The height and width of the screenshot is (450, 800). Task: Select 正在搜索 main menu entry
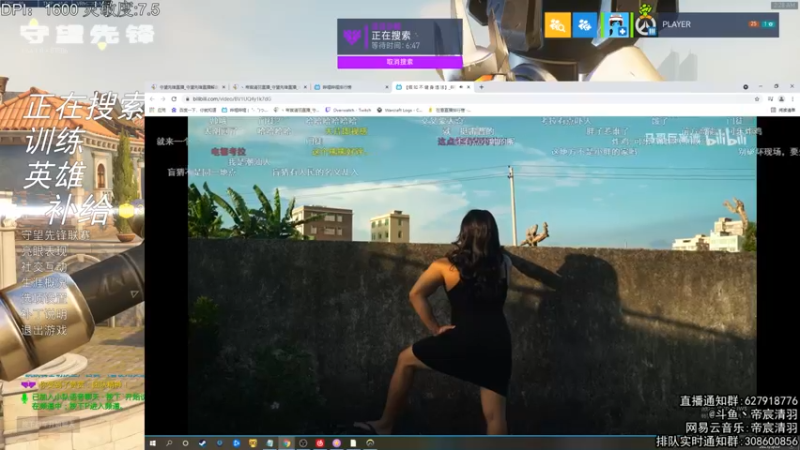tap(84, 107)
